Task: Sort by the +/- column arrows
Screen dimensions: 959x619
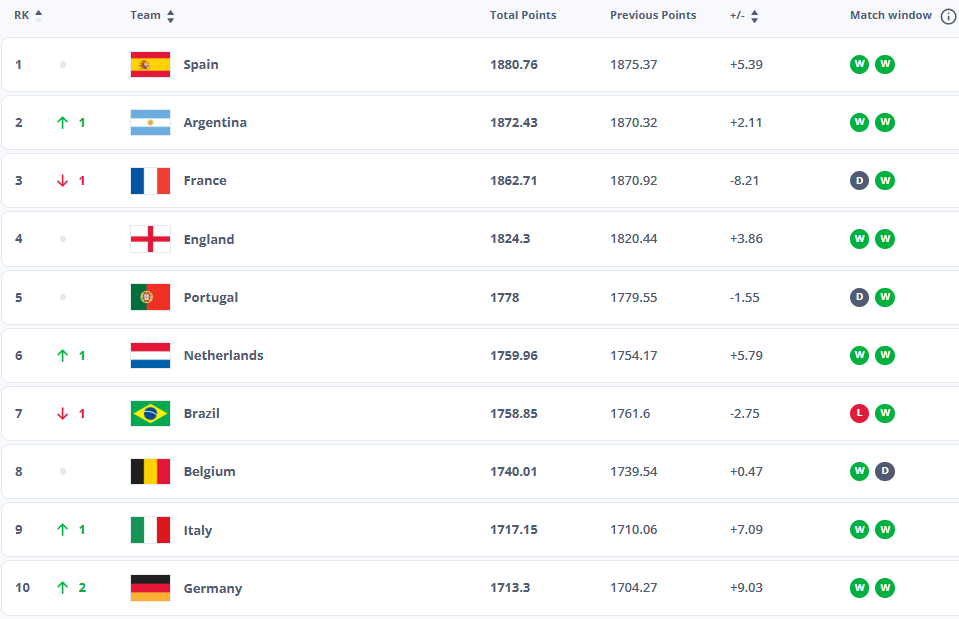Action: click(754, 16)
